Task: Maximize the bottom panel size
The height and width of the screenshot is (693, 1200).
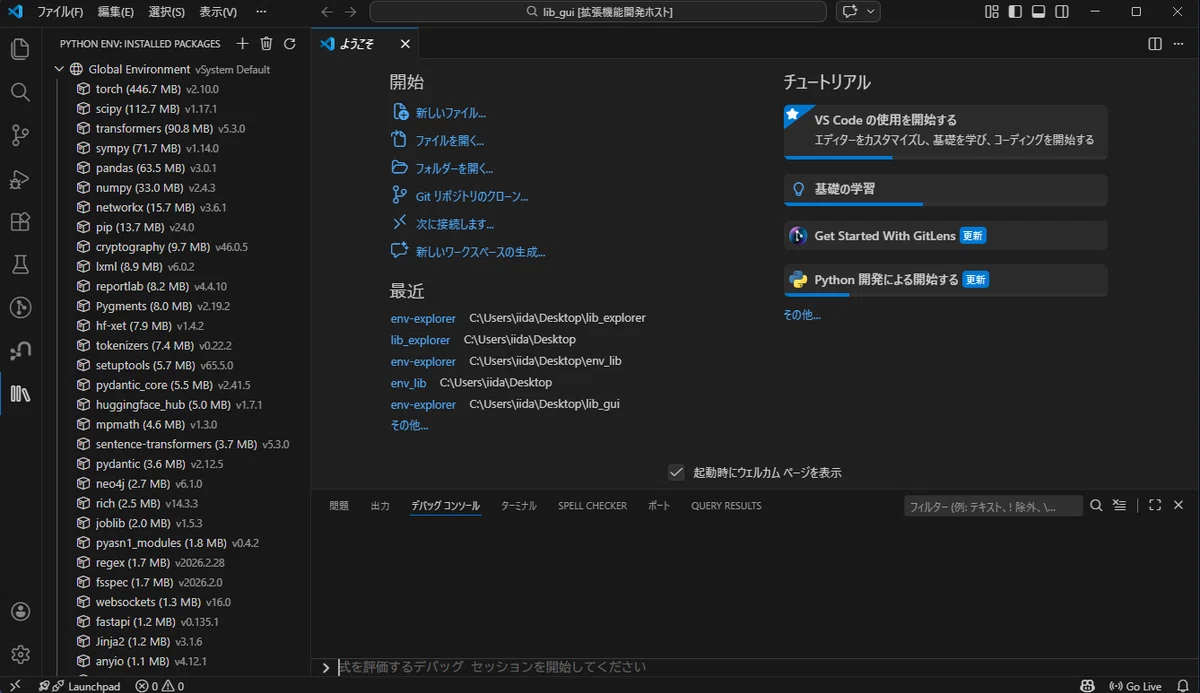Action: click(x=1155, y=506)
